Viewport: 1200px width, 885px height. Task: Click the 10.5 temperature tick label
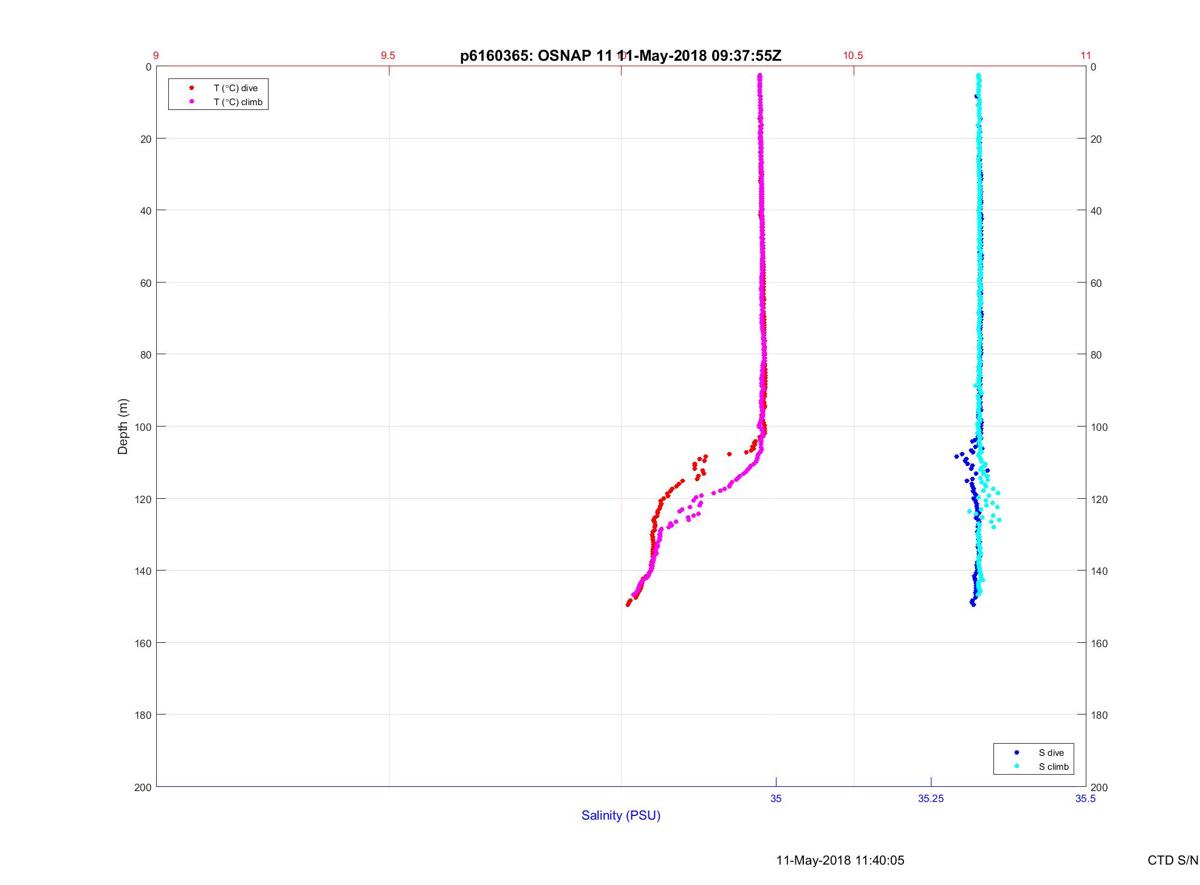(853, 56)
